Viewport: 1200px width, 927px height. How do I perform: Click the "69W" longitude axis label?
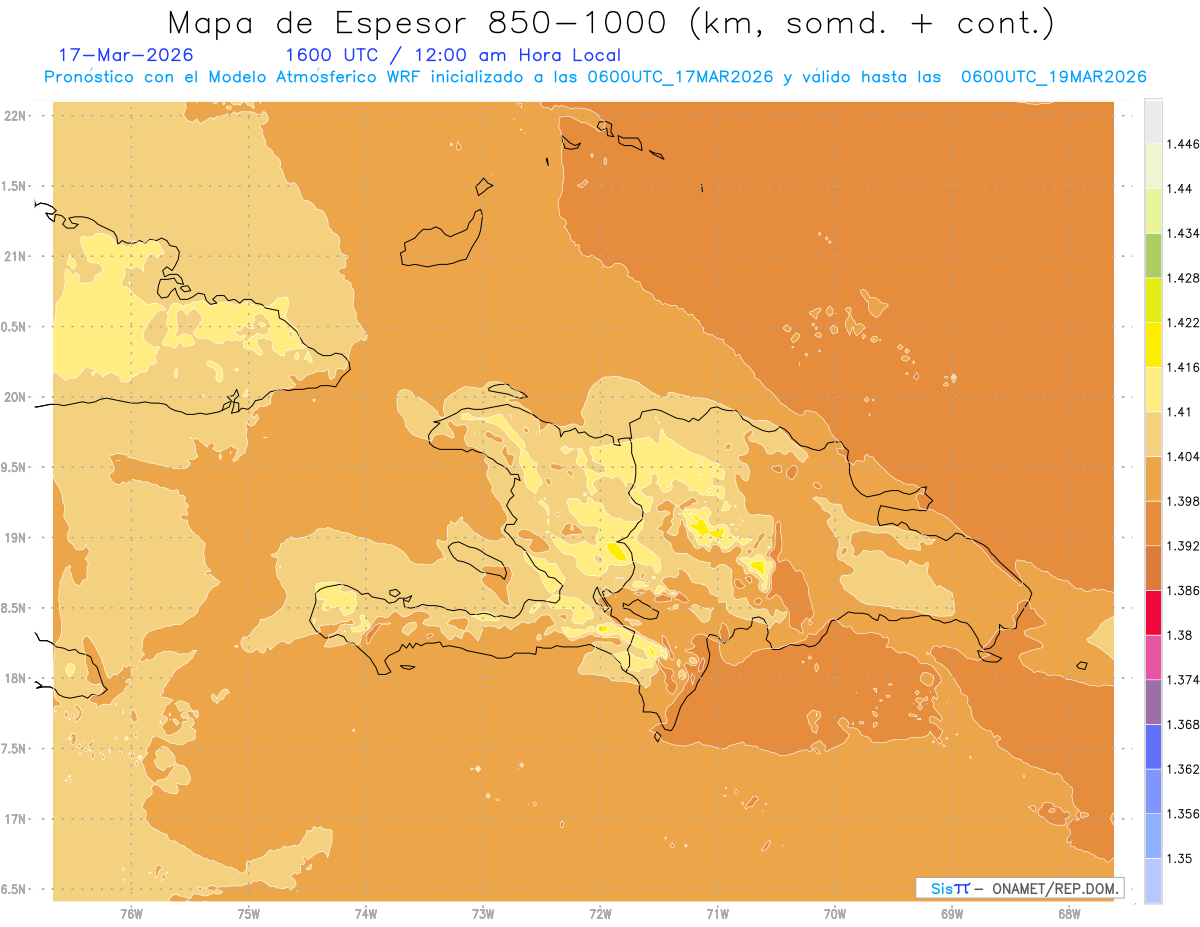(952, 912)
